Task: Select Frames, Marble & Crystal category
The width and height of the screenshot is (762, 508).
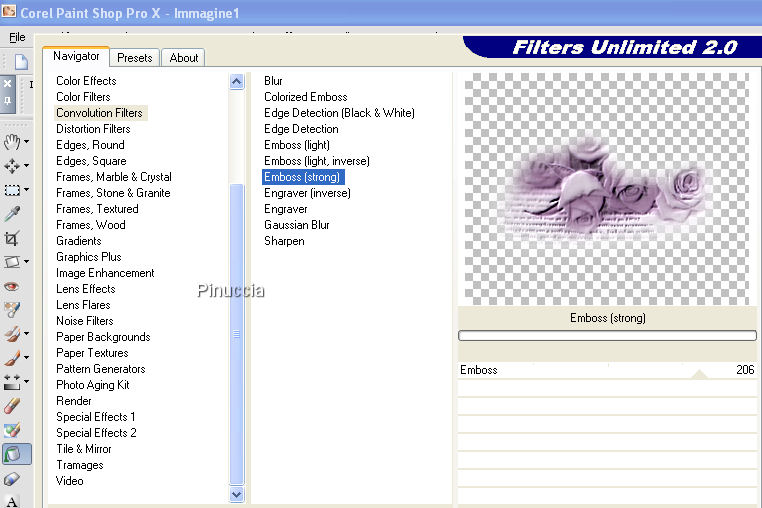Action: pyautogui.click(x=114, y=177)
